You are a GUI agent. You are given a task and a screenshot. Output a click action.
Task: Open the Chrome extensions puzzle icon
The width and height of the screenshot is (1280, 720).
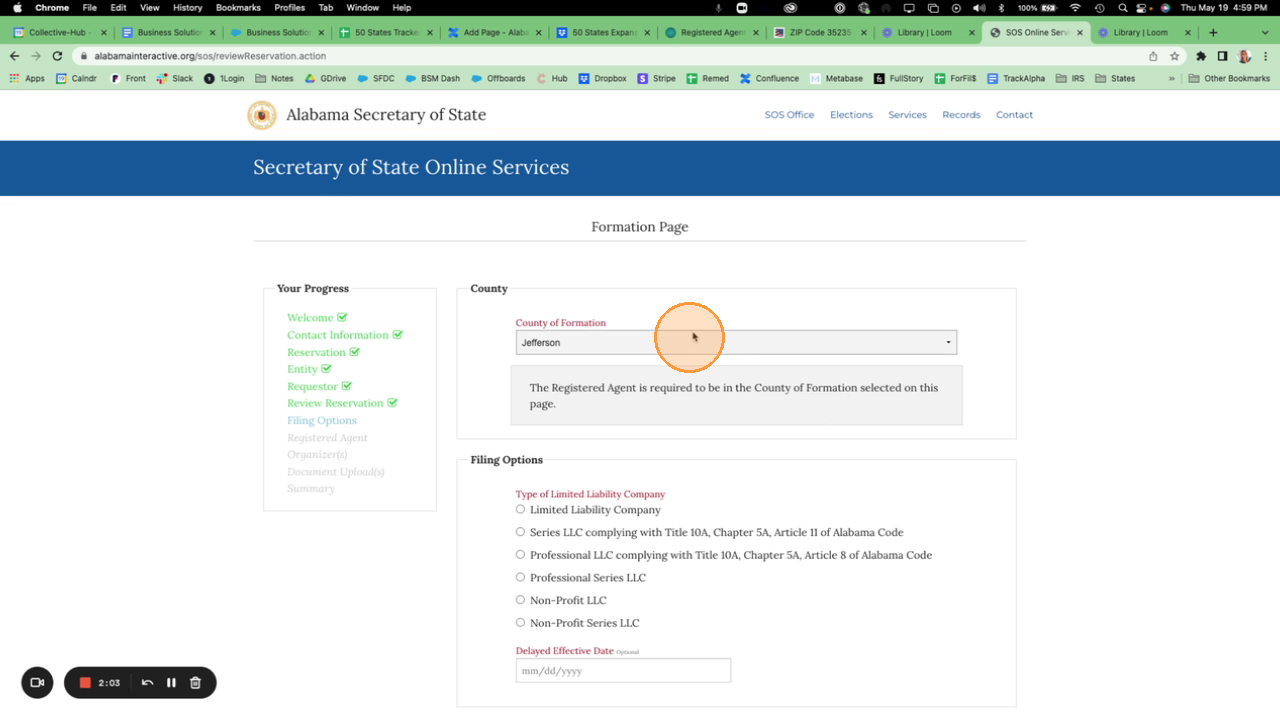(x=1201, y=56)
